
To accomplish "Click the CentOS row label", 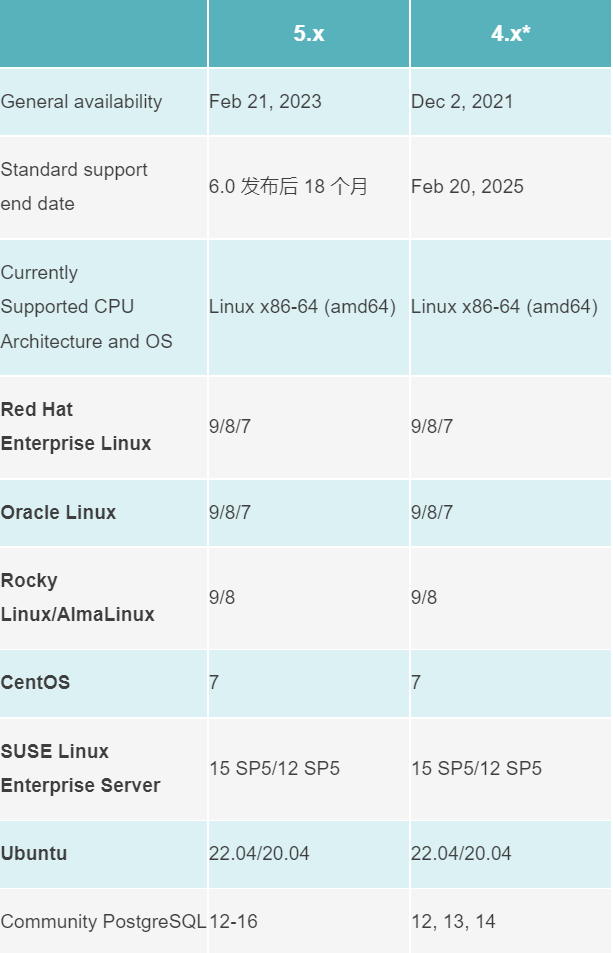I will pos(35,683).
